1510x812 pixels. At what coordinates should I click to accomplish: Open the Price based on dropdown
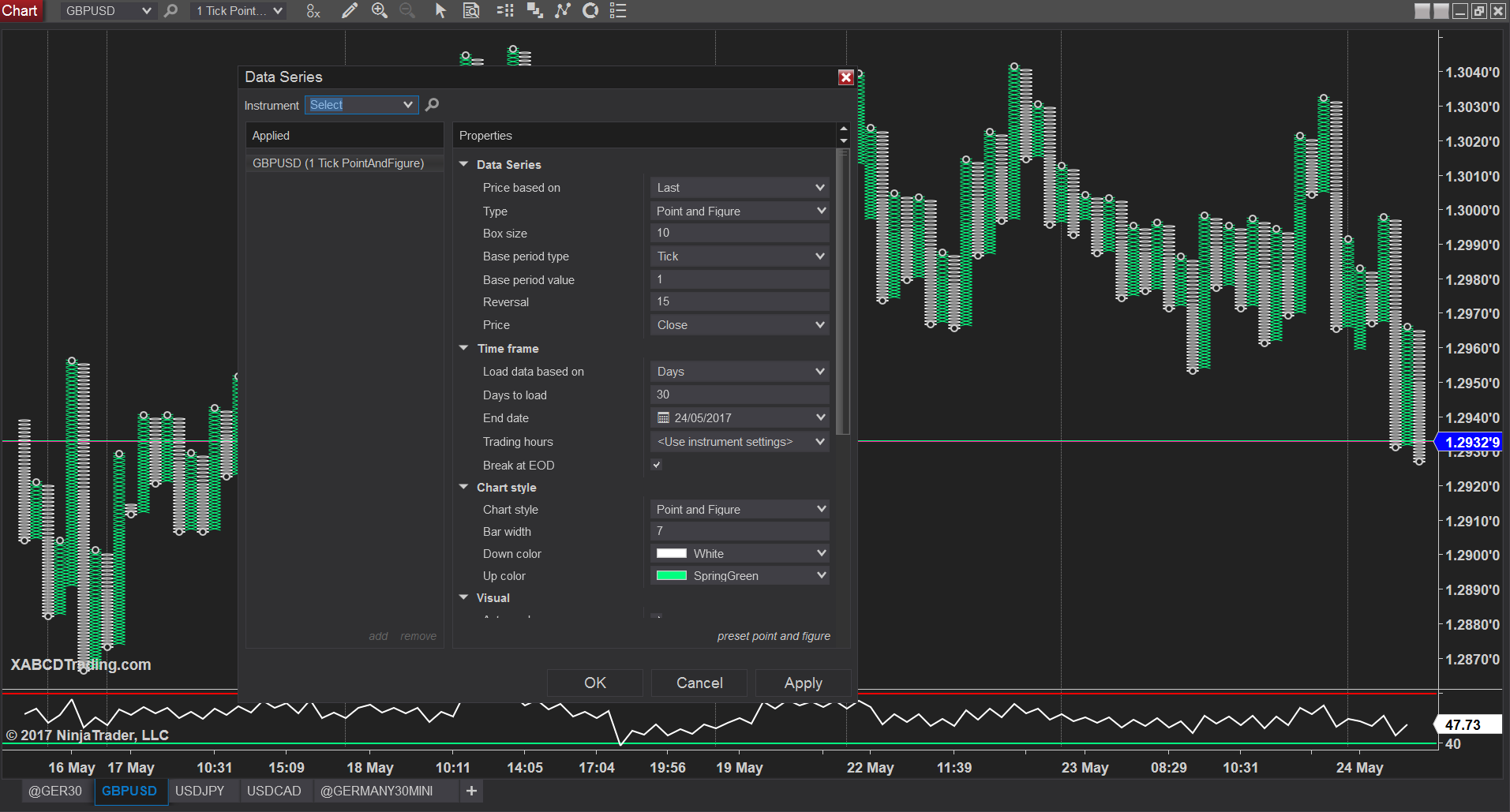(x=739, y=188)
